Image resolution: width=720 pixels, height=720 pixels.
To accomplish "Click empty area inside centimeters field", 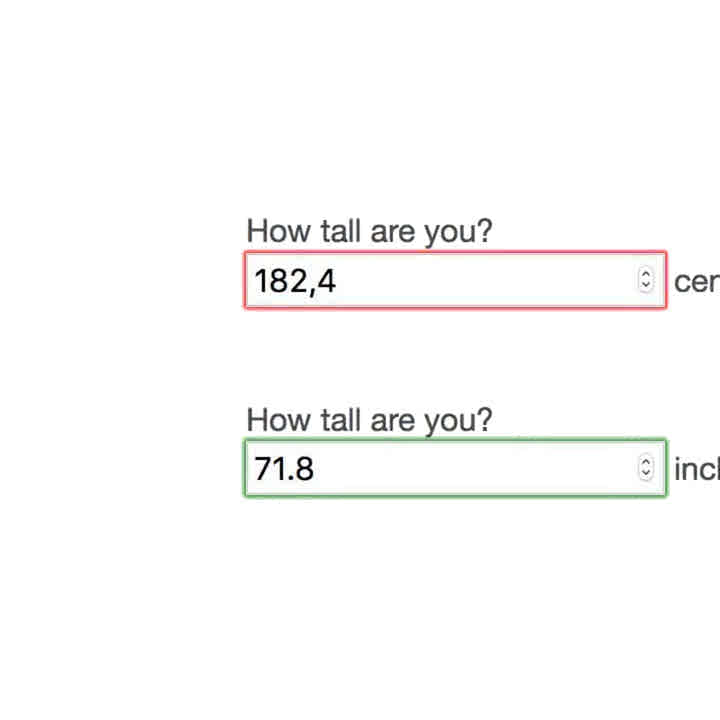I will 482,280.
